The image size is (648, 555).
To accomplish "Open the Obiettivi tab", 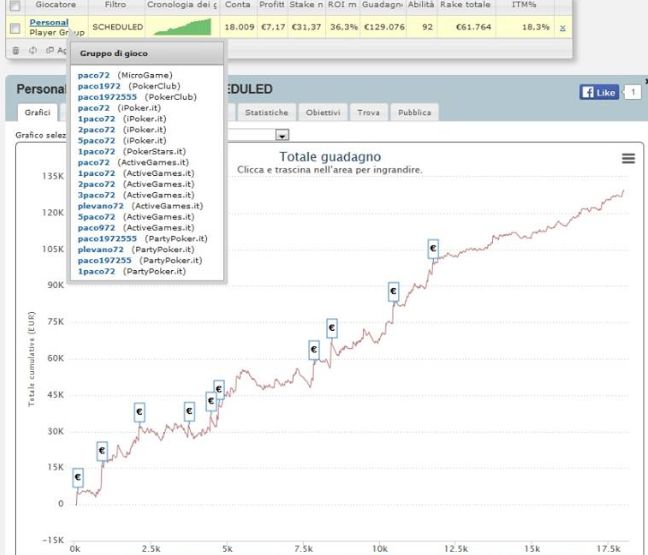I will 323,112.
